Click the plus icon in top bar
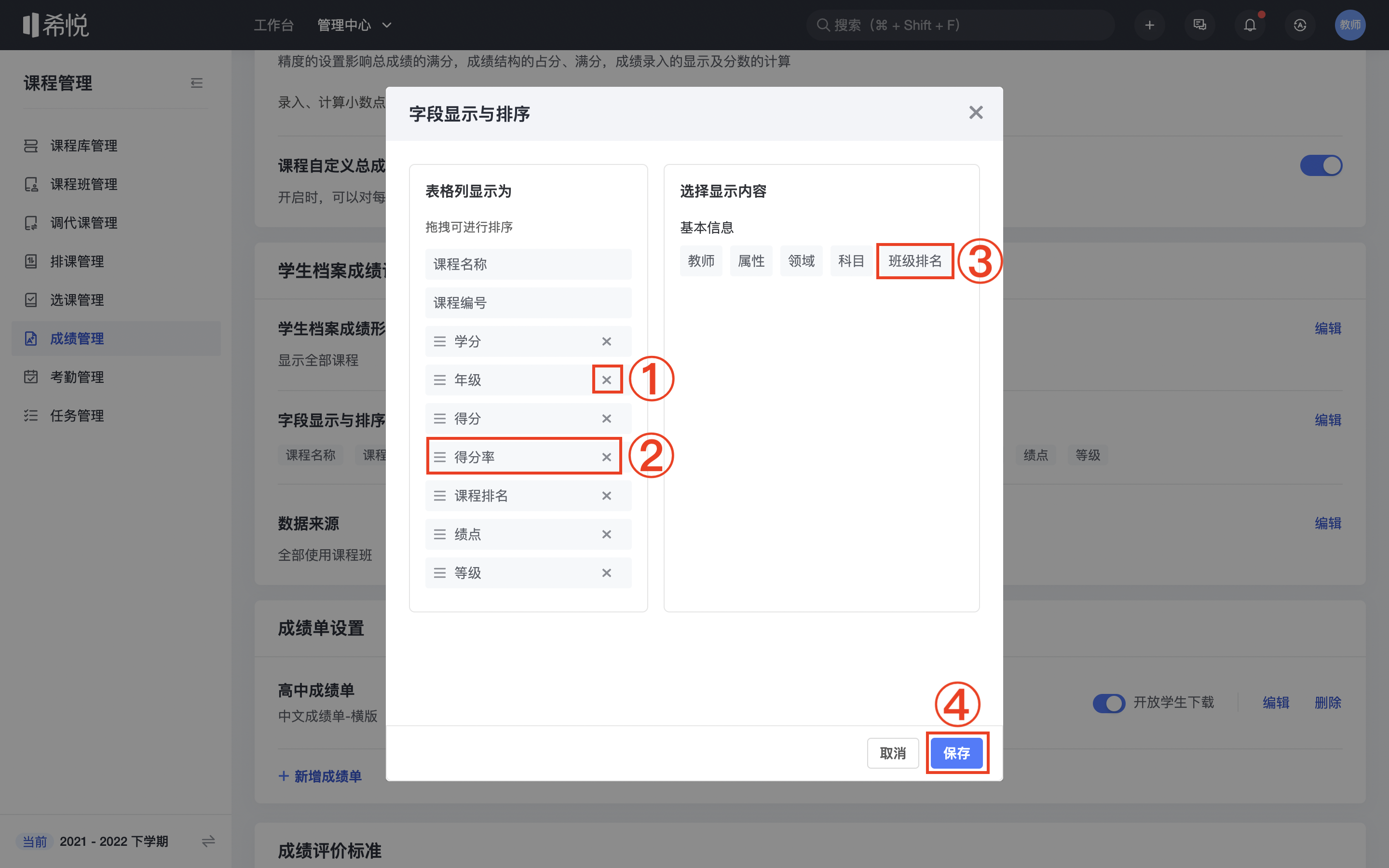This screenshot has height=868, width=1389. (x=1149, y=25)
